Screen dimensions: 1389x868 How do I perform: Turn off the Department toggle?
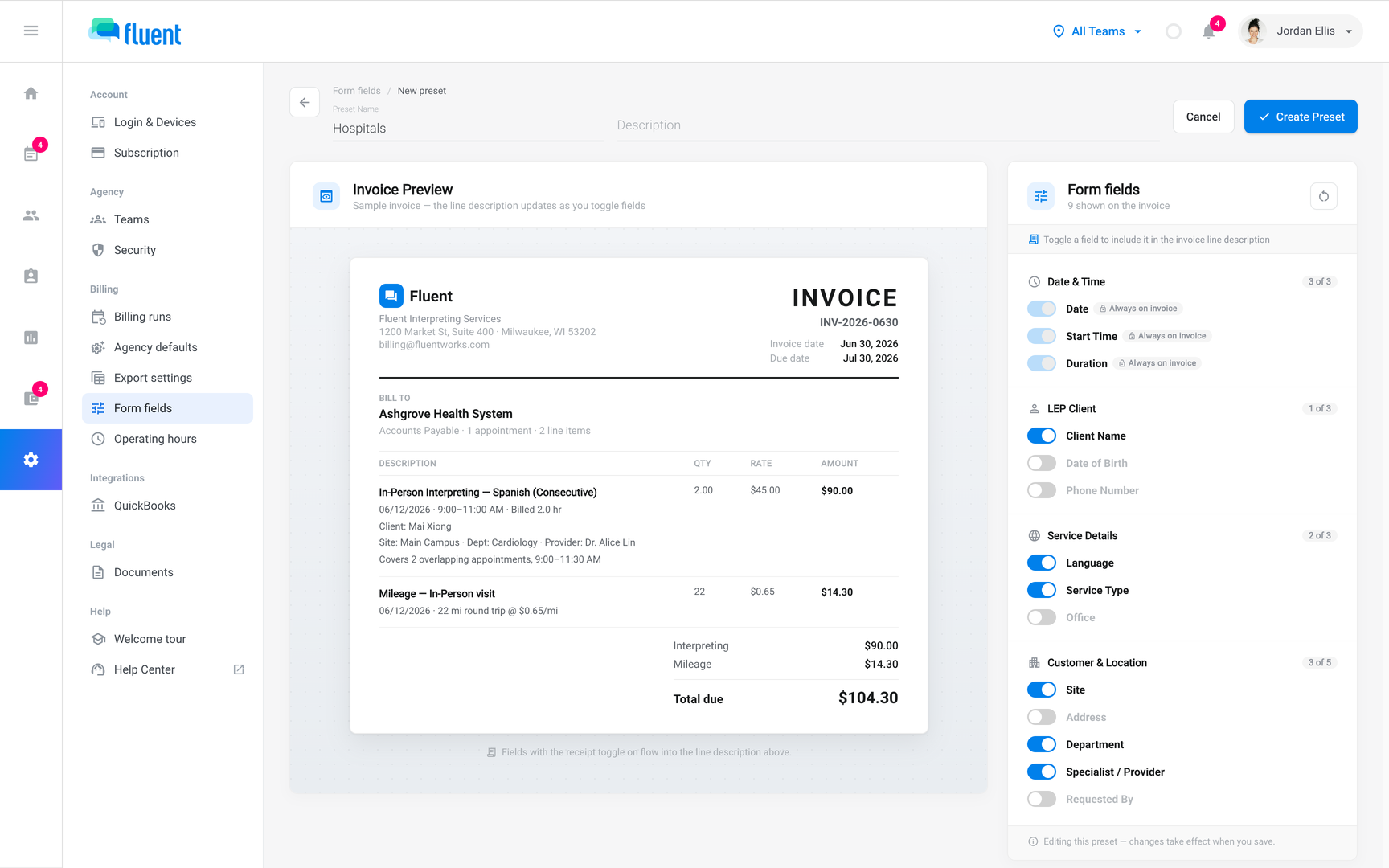tap(1042, 744)
